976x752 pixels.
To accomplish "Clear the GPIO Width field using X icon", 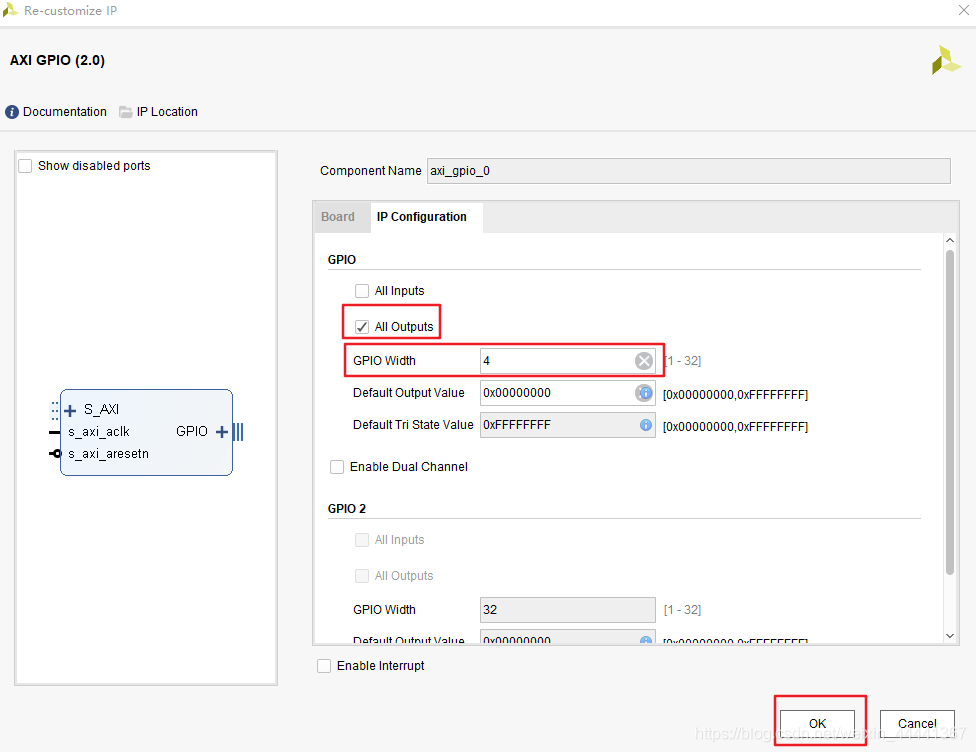I will tap(644, 361).
